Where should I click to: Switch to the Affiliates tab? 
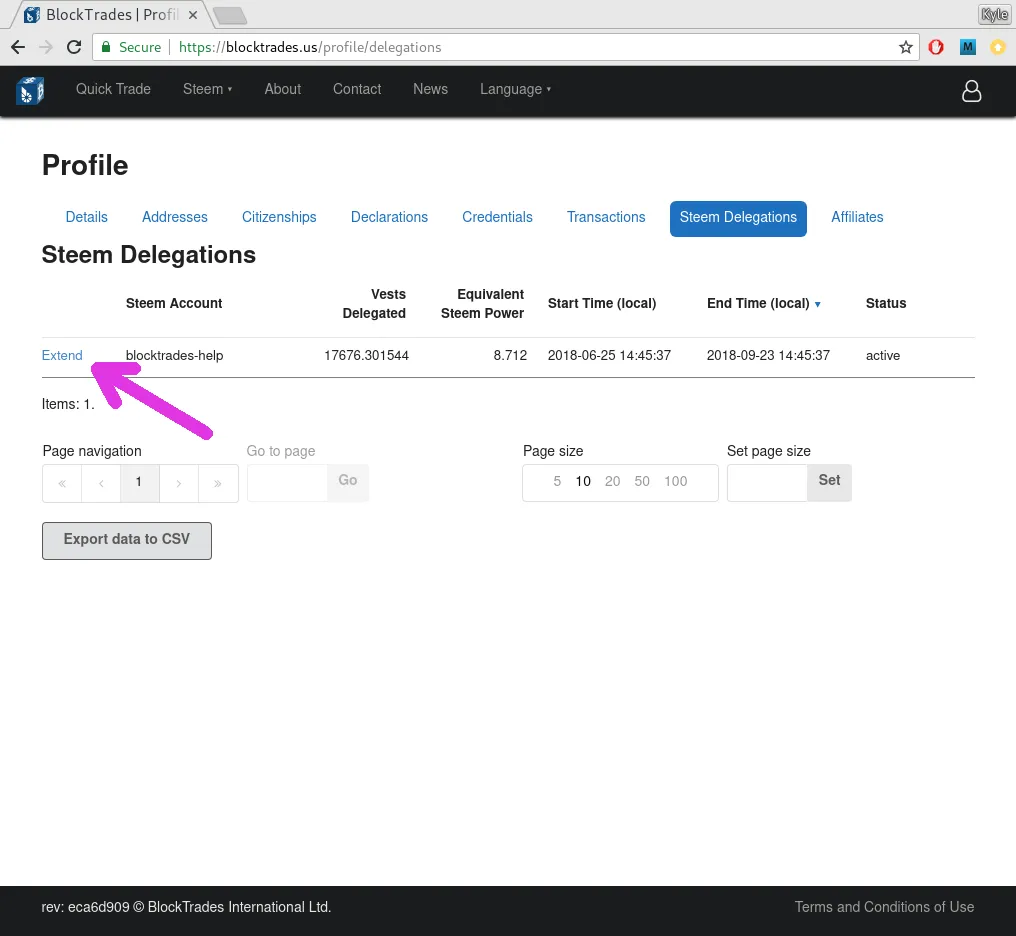tap(857, 217)
